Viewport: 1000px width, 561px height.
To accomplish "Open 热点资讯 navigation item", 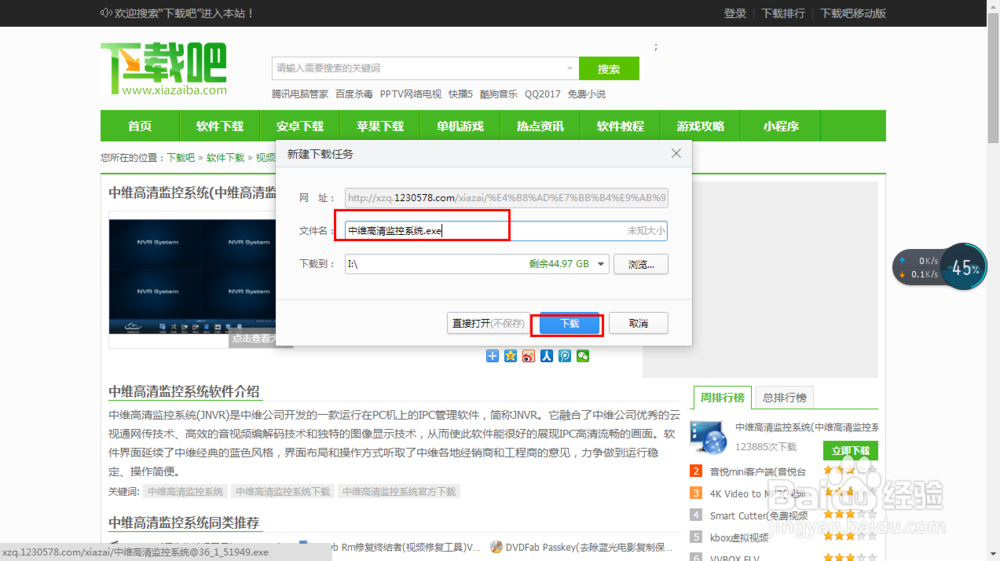I will point(540,126).
